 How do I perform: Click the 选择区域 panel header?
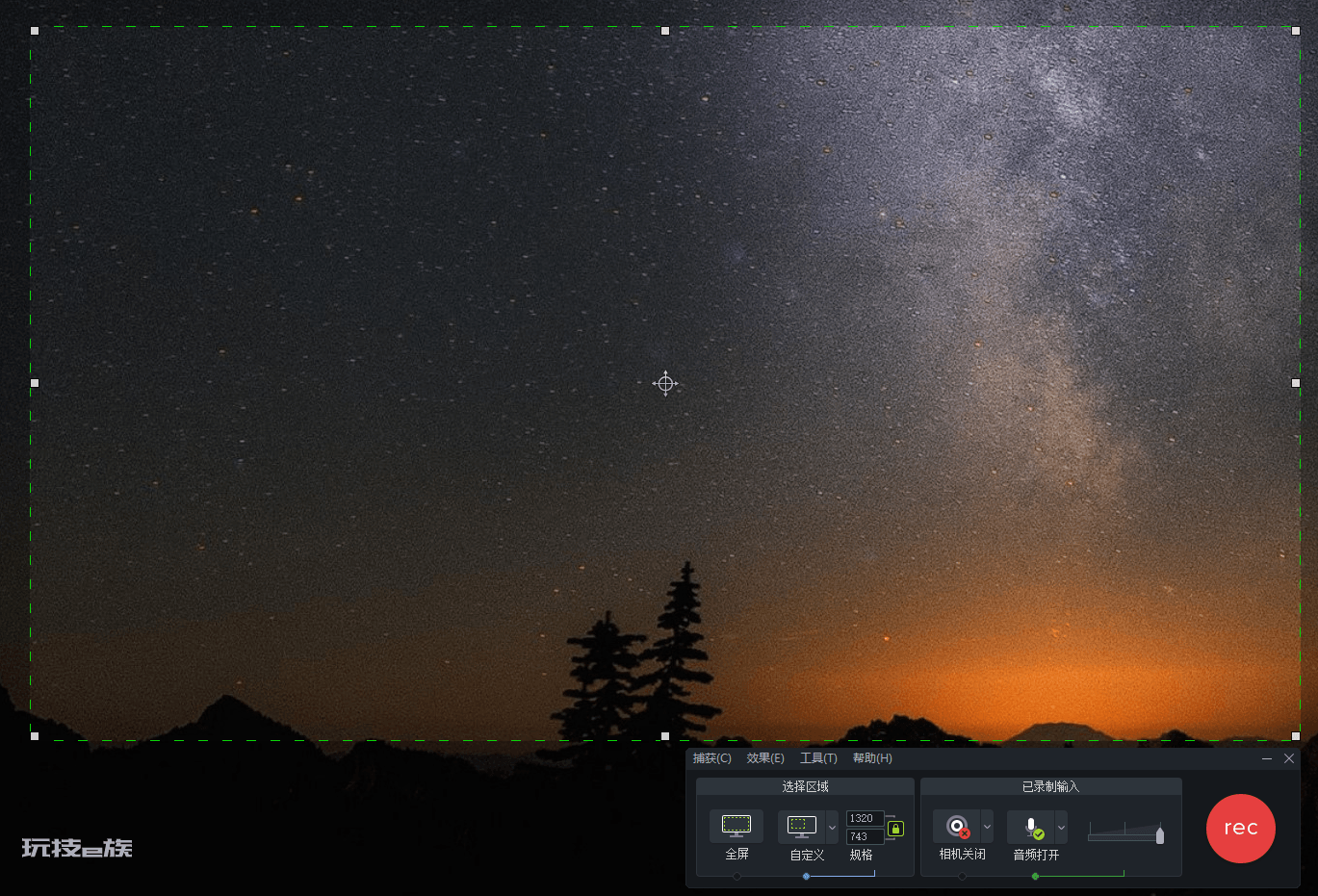click(805, 786)
